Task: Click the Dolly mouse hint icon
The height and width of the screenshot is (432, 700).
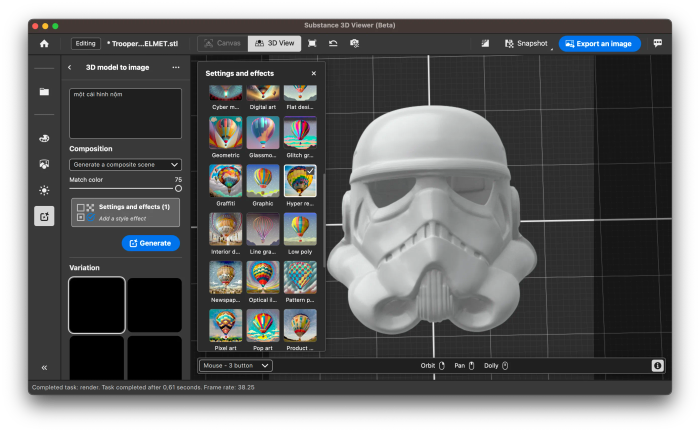Action: [x=505, y=366]
